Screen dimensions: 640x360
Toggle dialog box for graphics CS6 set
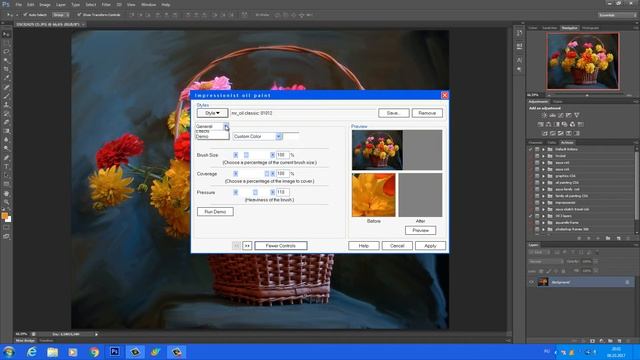click(x=537, y=176)
